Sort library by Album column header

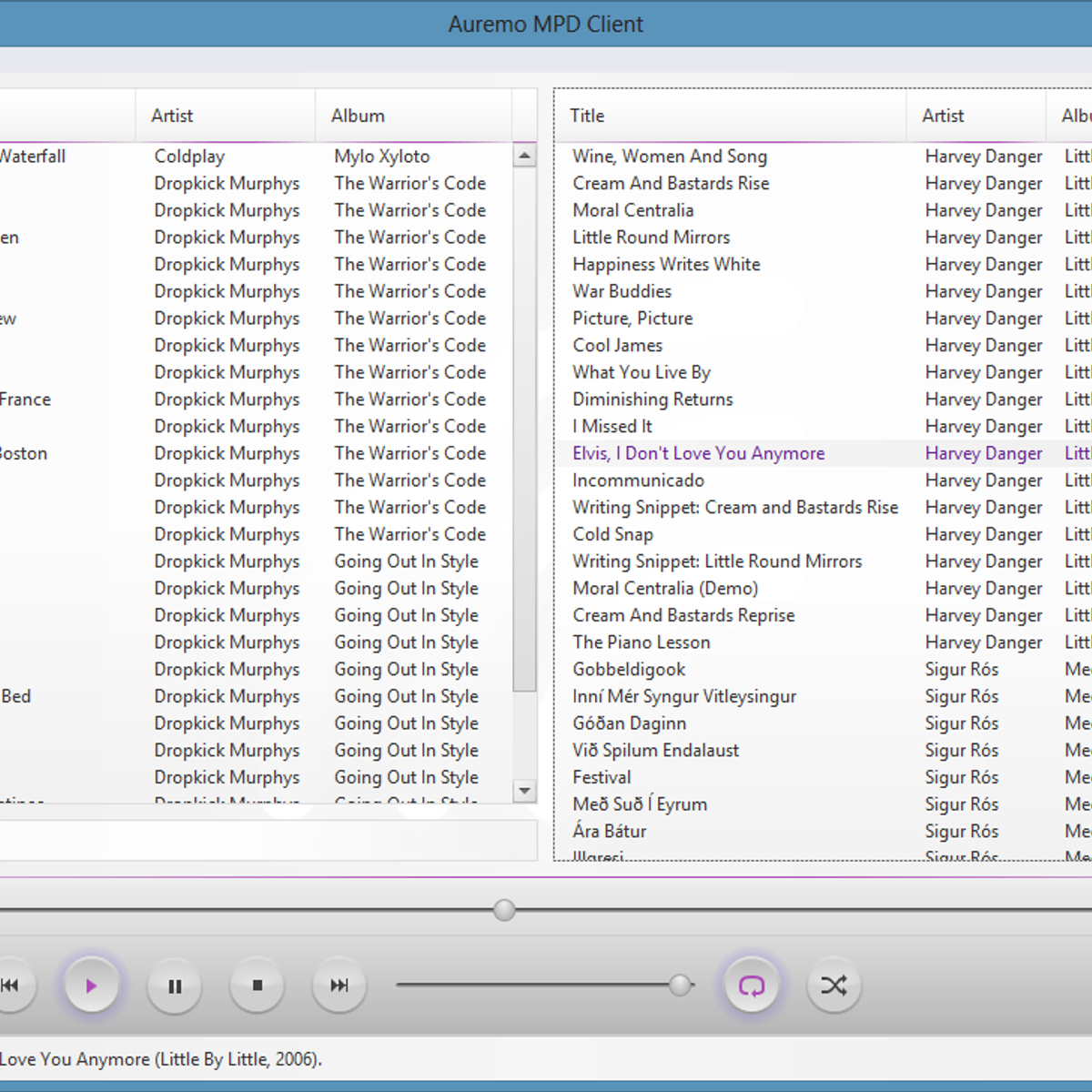414,116
